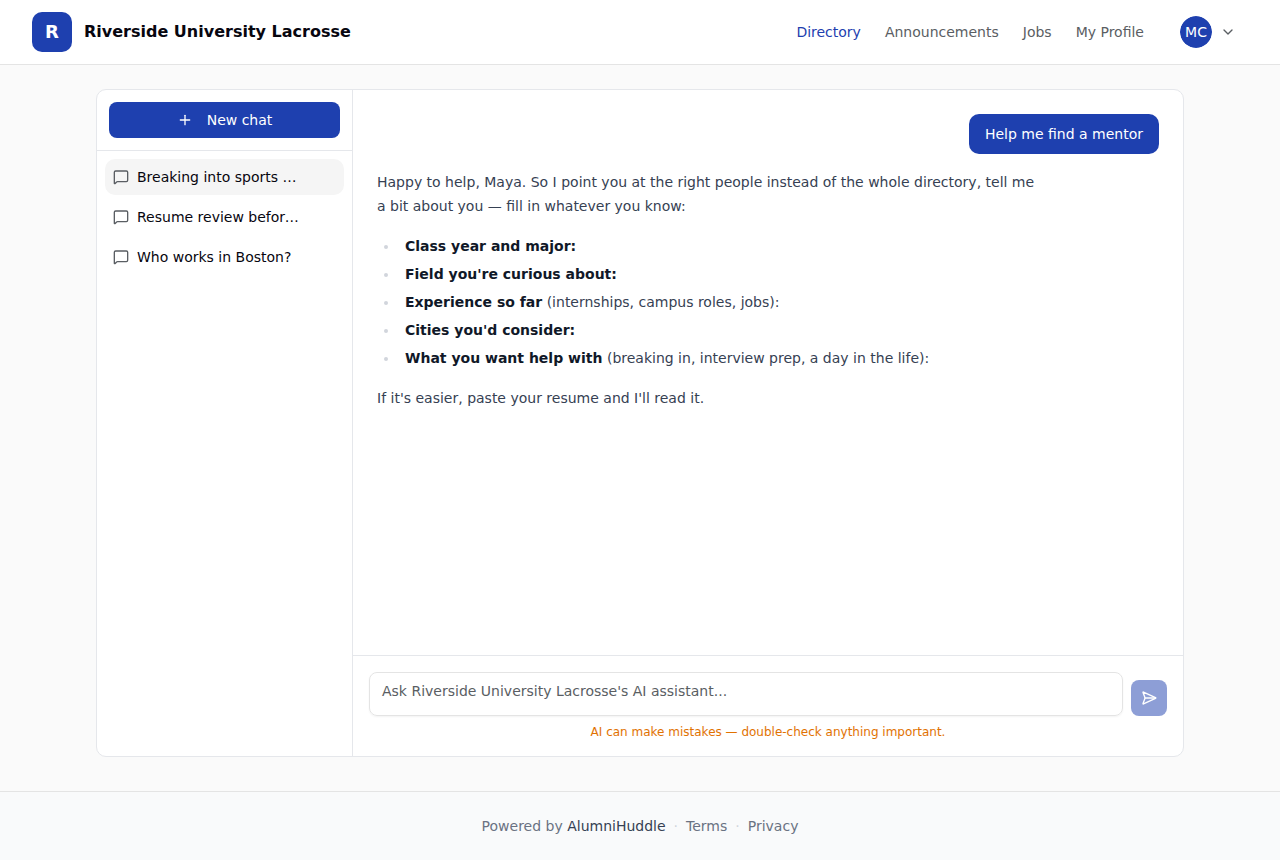Go to Announcements page

pyautogui.click(x=941, y=32)
